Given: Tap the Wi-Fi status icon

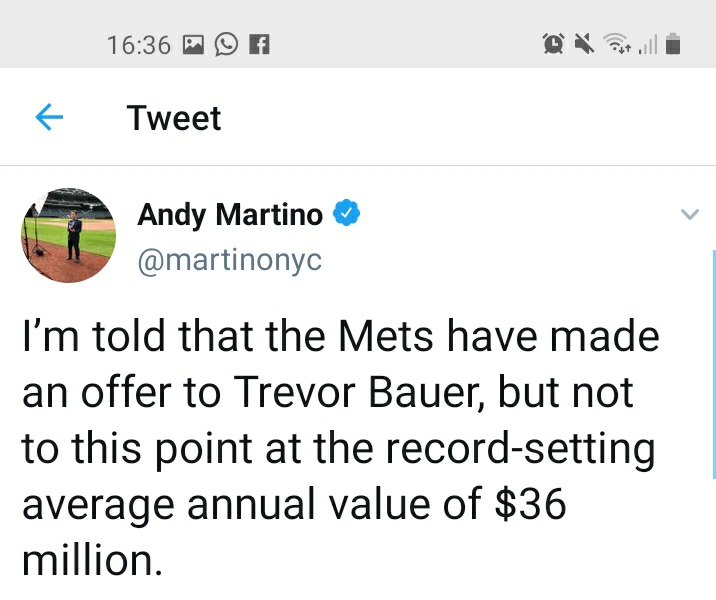Looking at the screenshot, I should pyautogui.click(x=620, y=43).
